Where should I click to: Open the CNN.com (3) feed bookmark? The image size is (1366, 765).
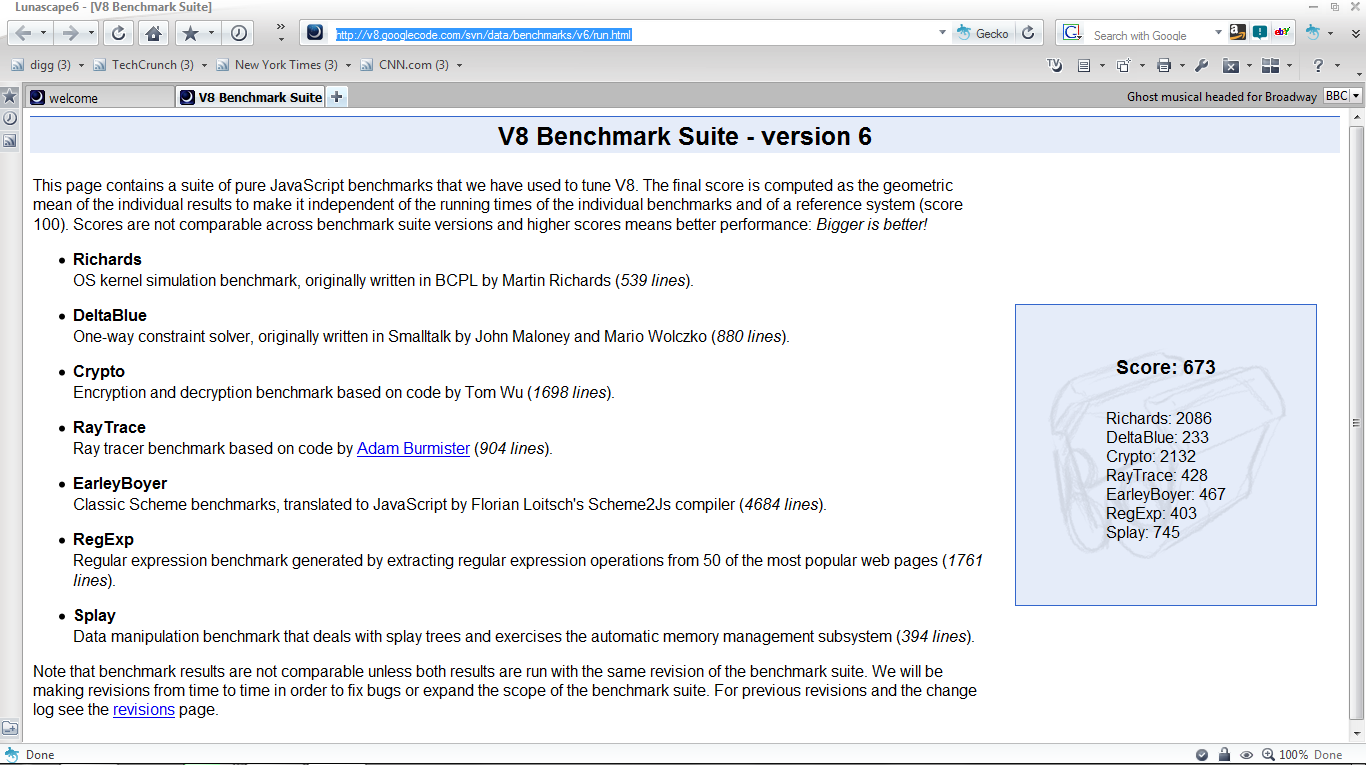406,65
